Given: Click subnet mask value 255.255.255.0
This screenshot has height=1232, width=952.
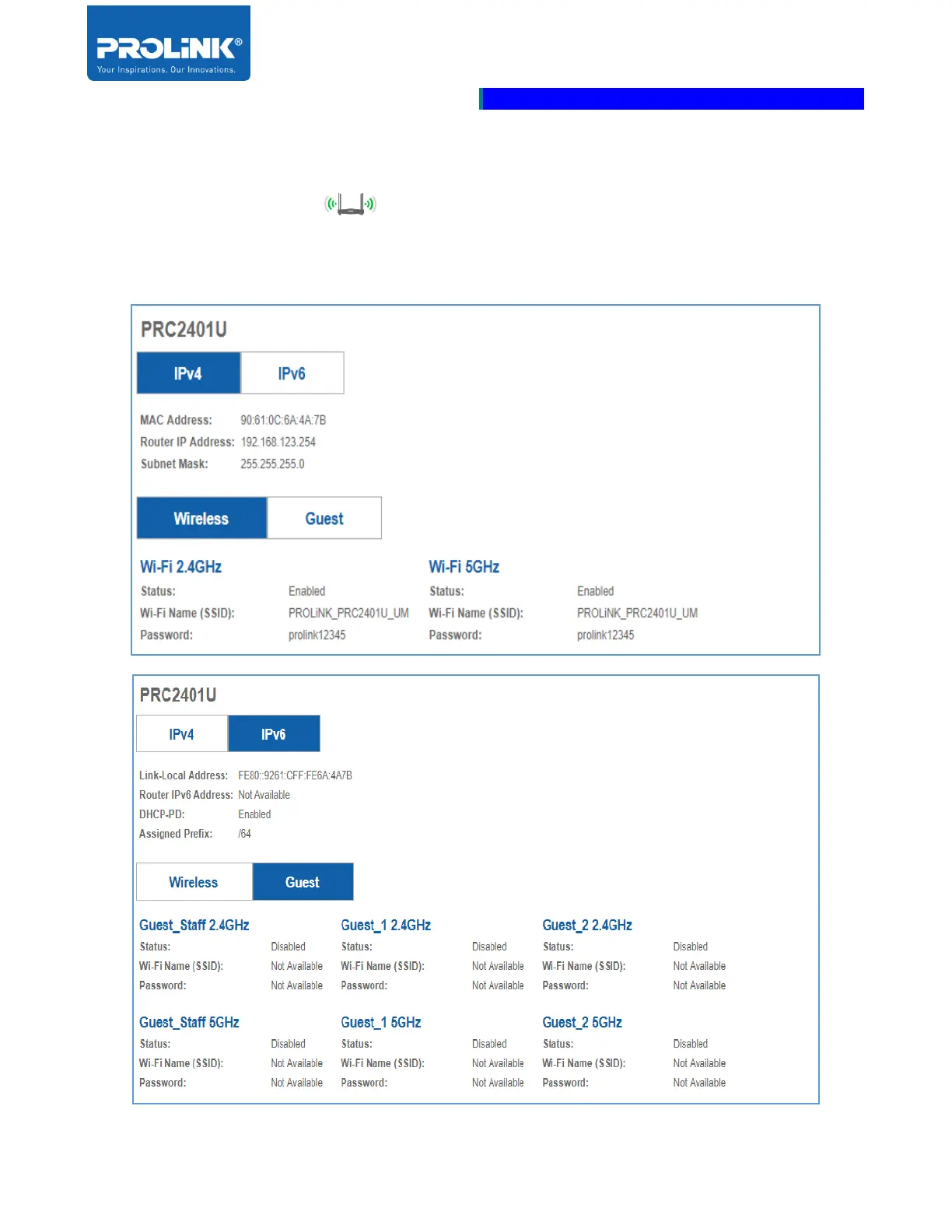Looking at the screenshot, I should coord(272,464).
